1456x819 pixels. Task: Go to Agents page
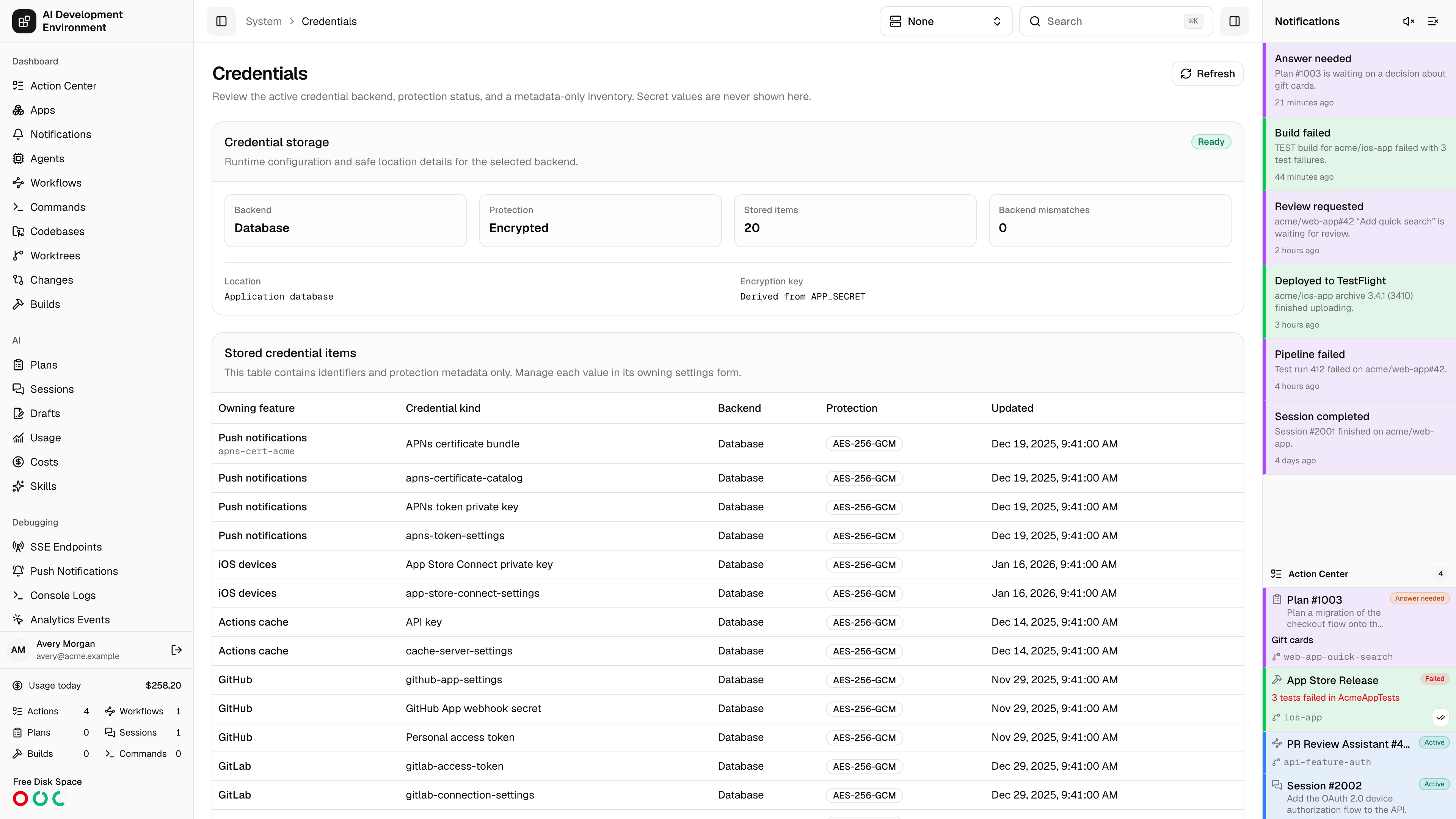pyautogui.click(x=97, y=158)
